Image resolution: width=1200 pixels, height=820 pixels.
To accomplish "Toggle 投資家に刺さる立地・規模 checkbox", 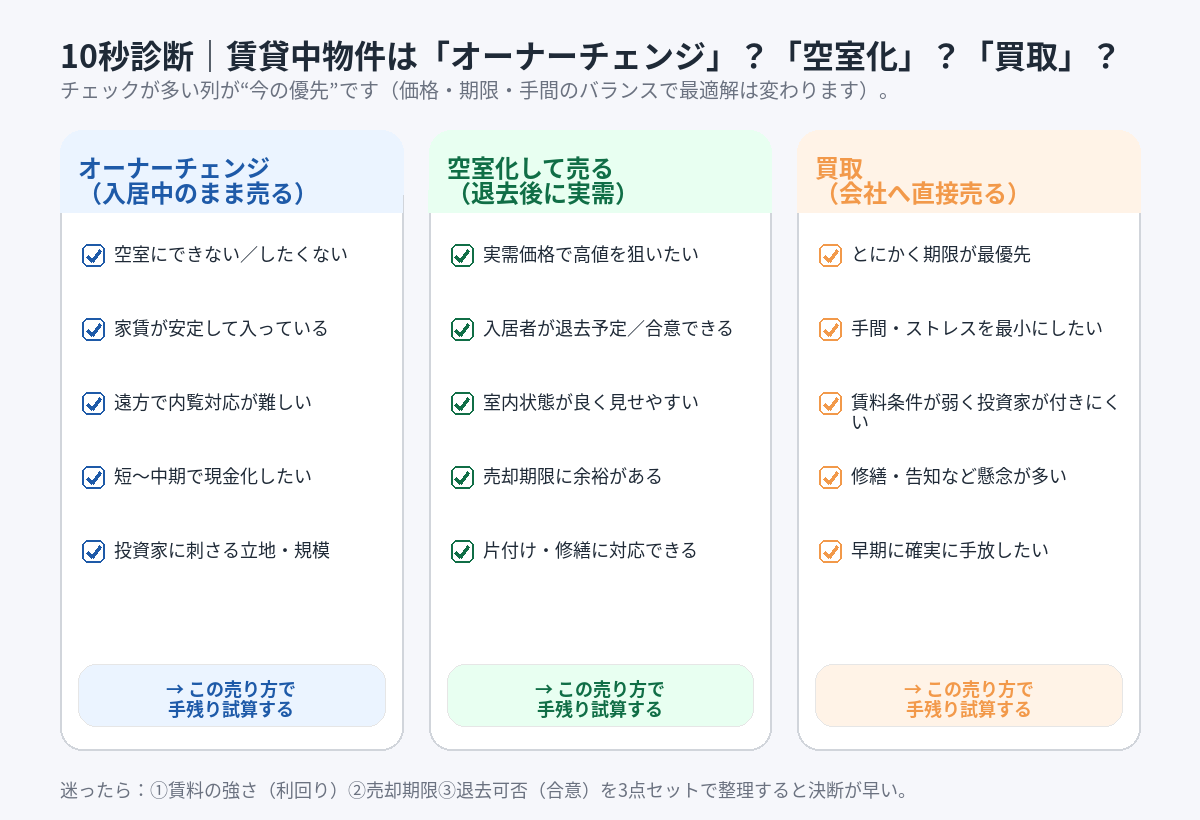I will point(93,552).
